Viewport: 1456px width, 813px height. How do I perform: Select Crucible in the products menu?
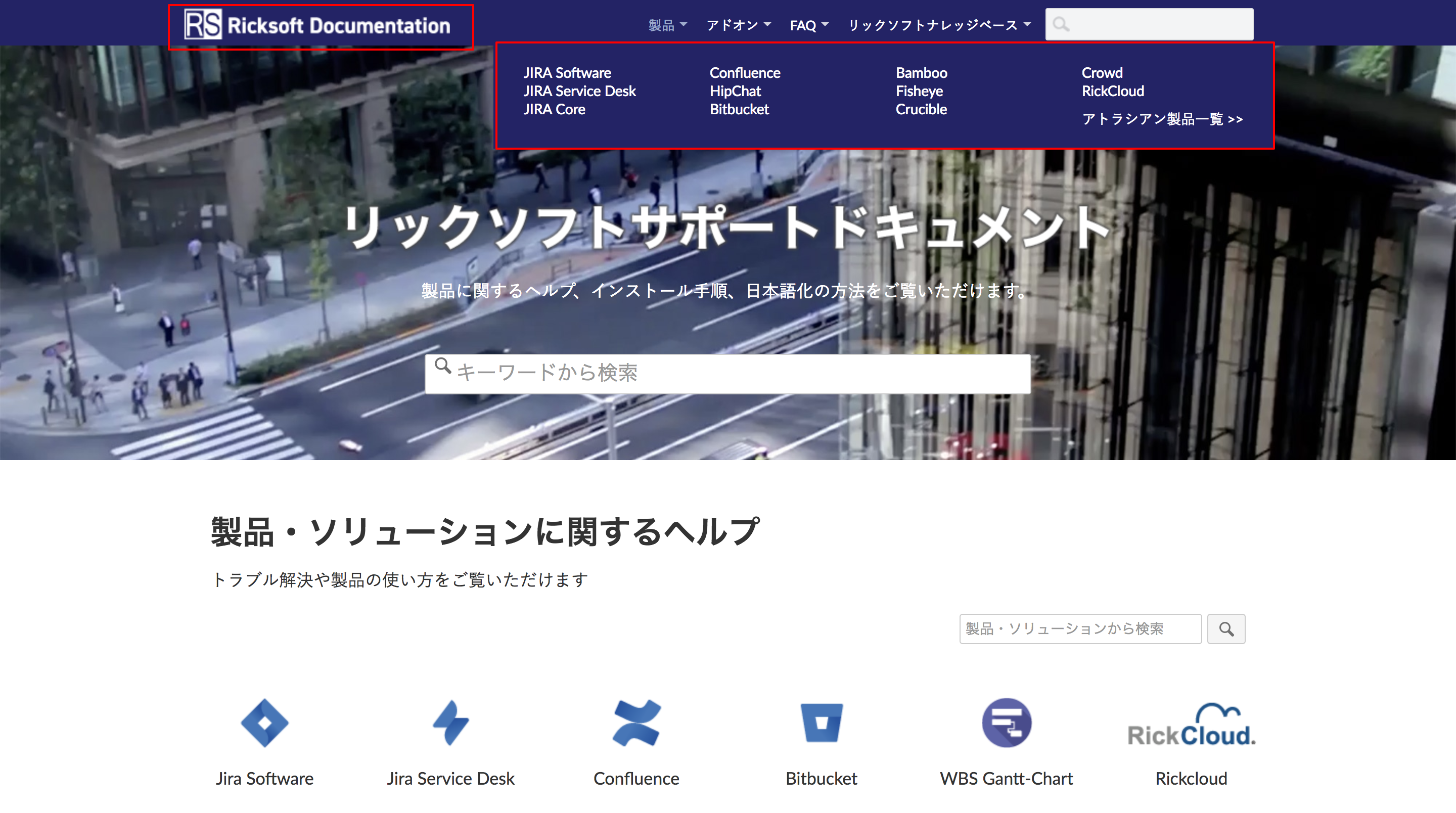pyautogui.click(x=921, y=109)
